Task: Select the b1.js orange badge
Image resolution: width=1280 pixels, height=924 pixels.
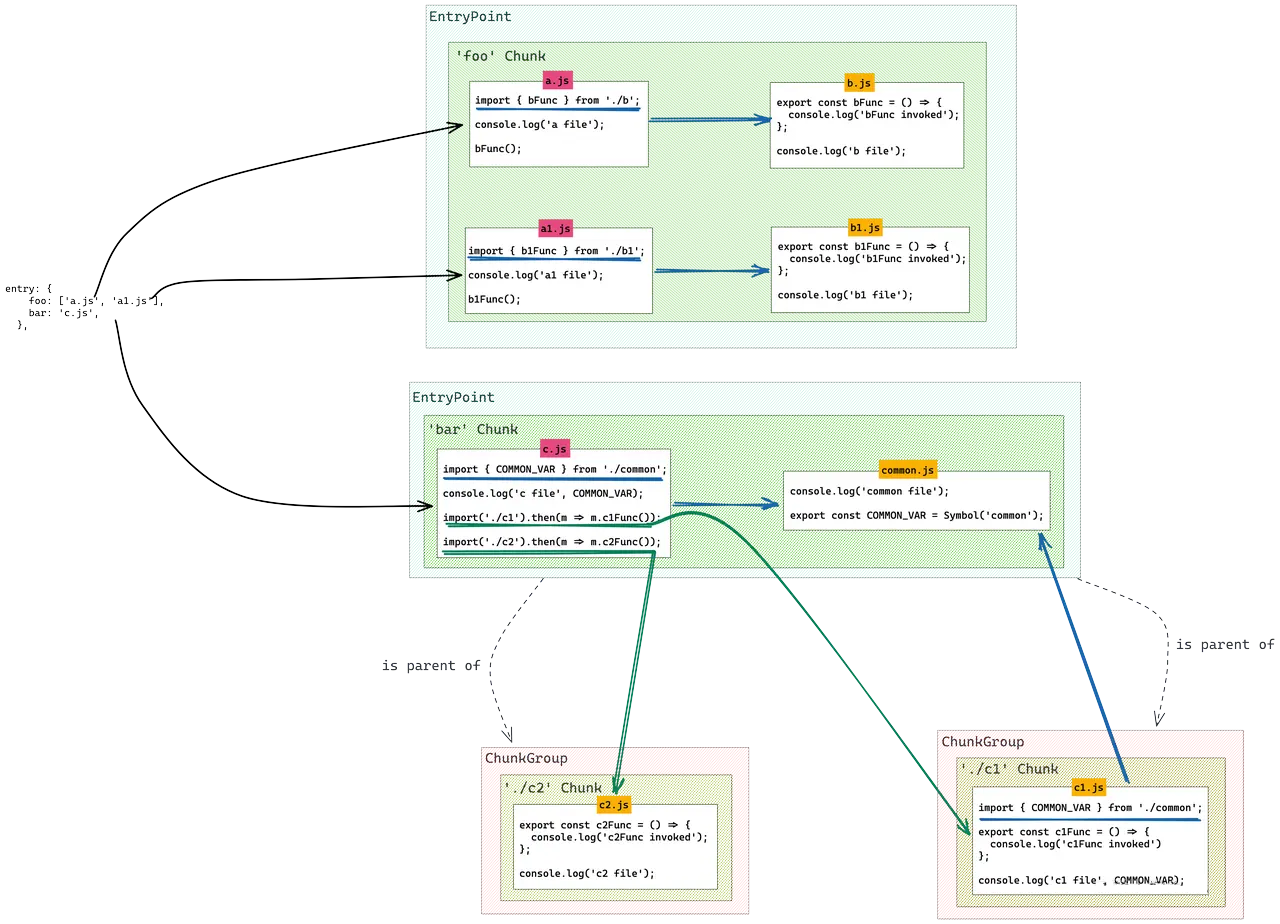Action: click(865, 226)
